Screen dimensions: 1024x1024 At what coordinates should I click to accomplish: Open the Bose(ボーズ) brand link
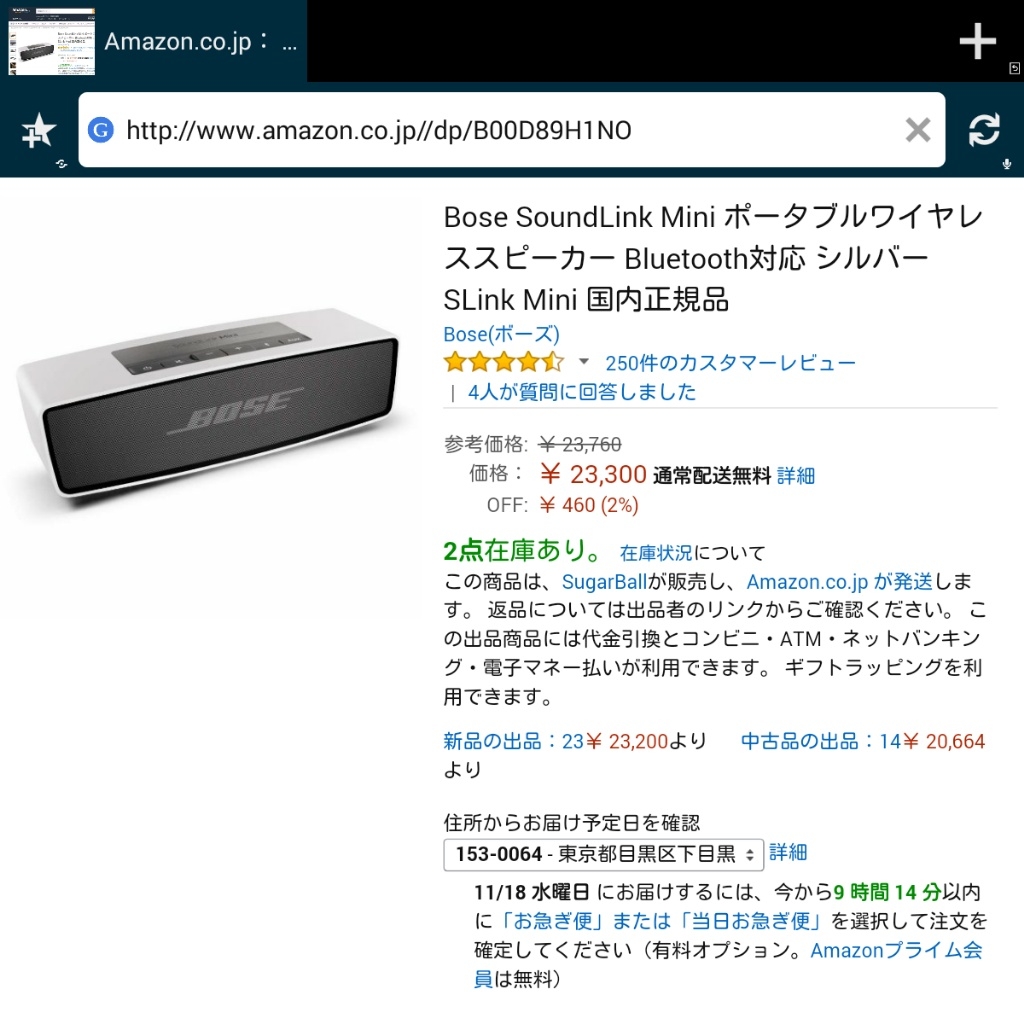pos(501,334)
